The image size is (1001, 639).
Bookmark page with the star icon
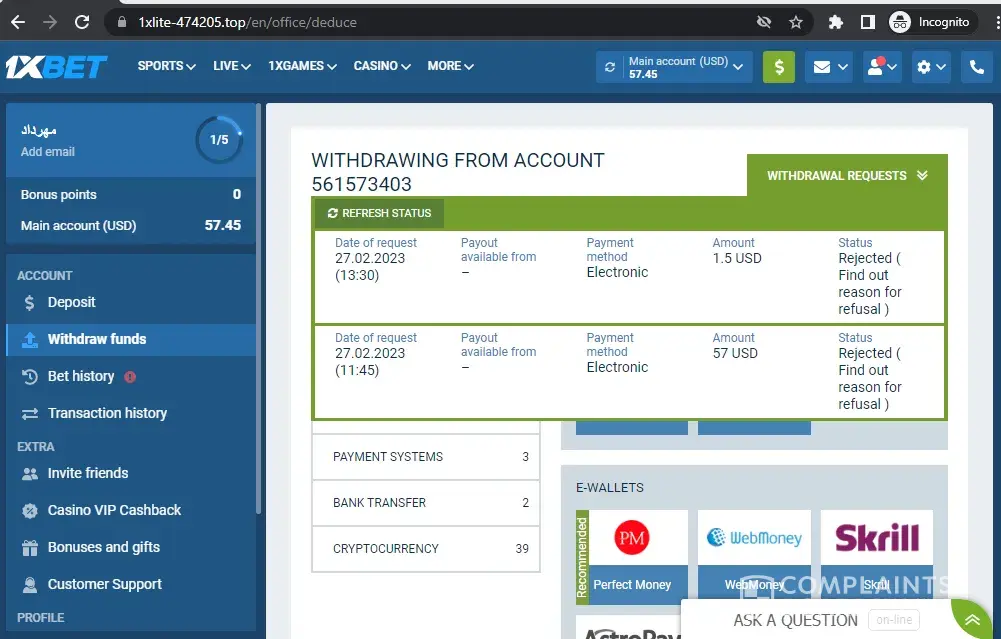pos(795,22)
